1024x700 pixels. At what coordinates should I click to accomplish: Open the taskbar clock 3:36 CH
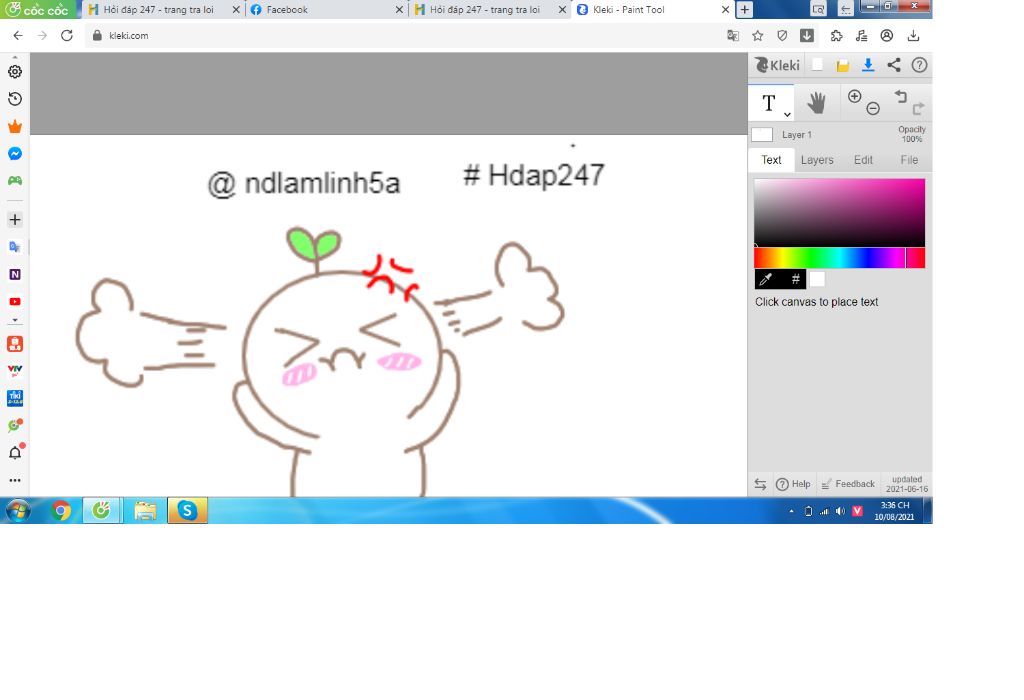894,511
